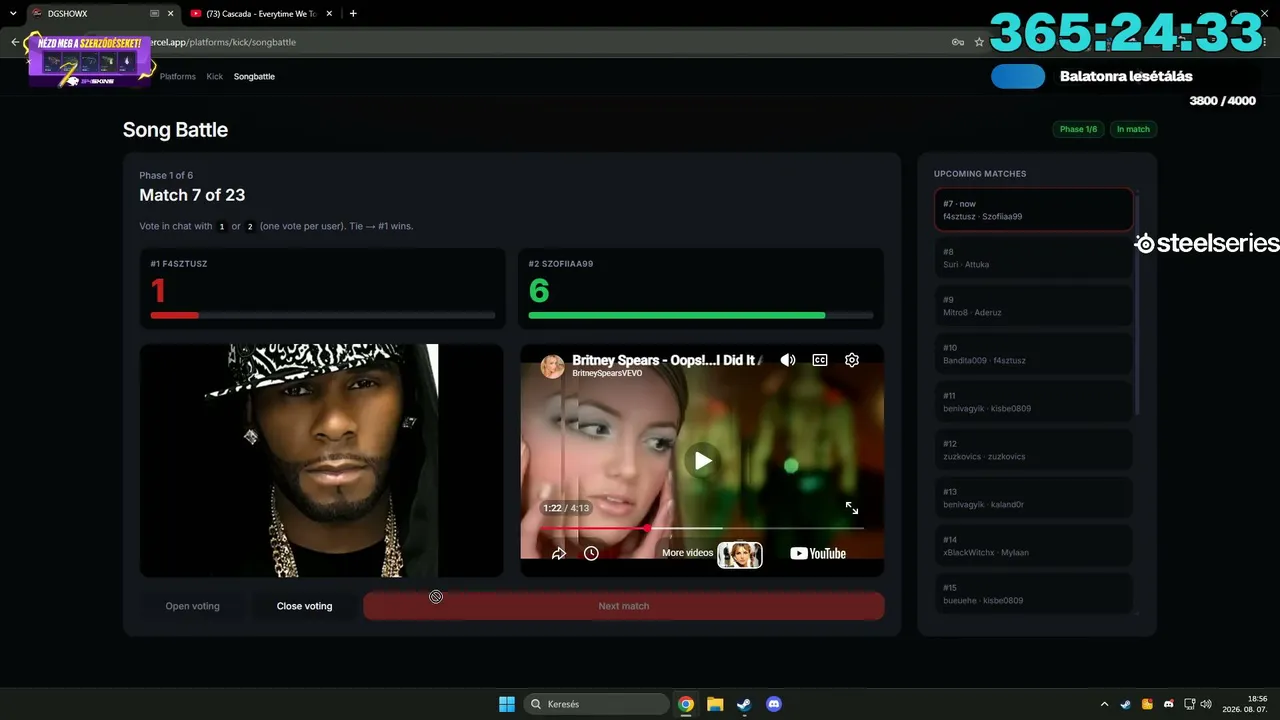Toggle closed captions on the YouTube player
The image size is (1280, 720).
tap(820, 360)
